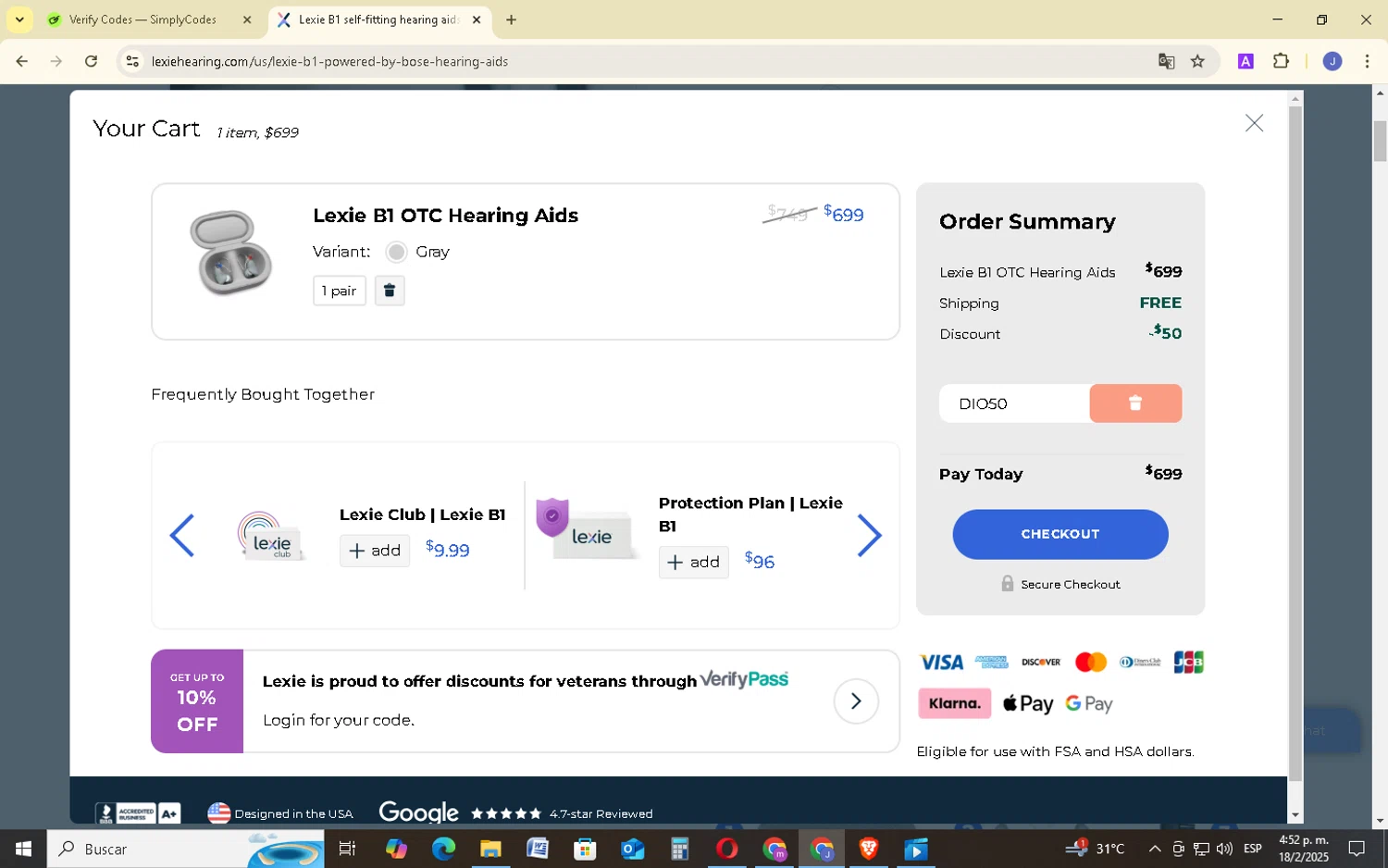1388x868 pixels.
Task: Switch to the Verify Codes SimplyCodes tab
Action: coord(143,19)
